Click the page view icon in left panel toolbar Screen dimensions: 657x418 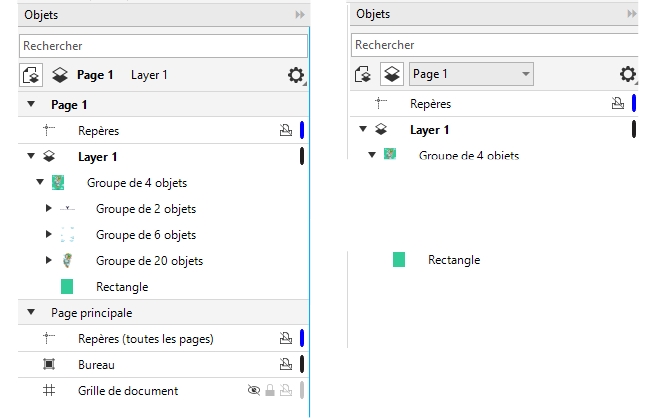click(x=30, y=75)
